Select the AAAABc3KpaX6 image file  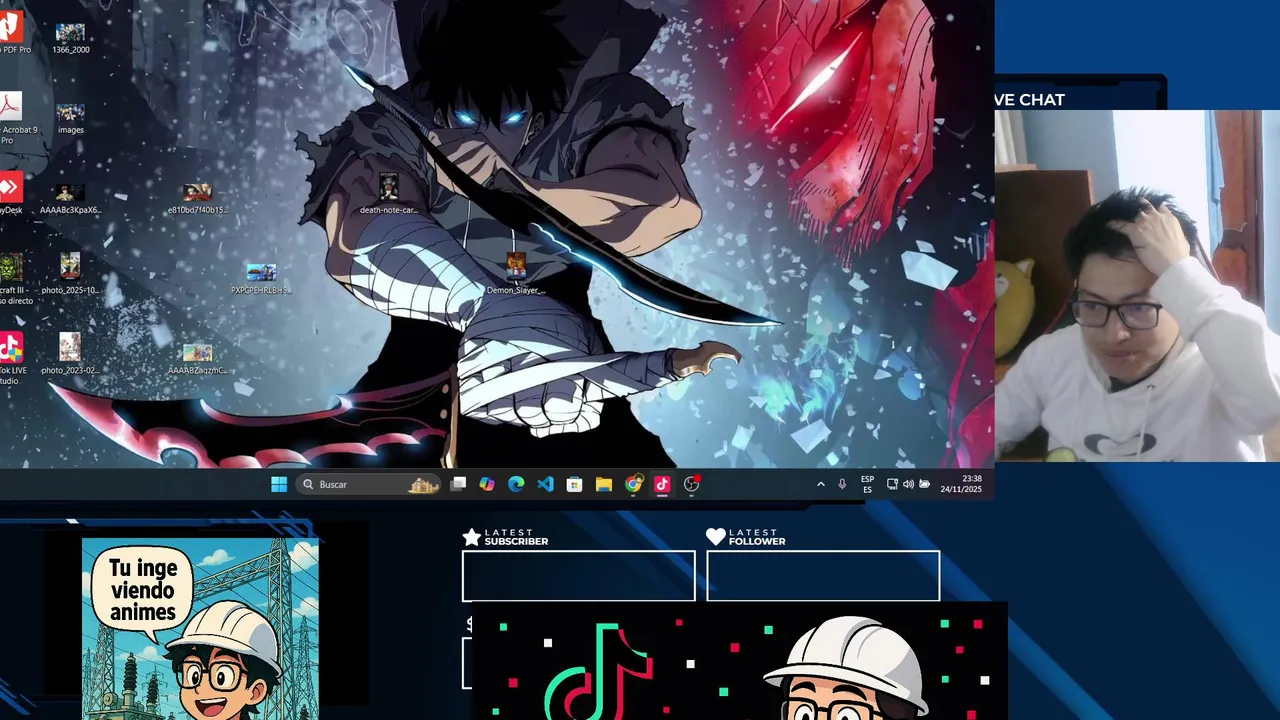(x=70, y=198)
